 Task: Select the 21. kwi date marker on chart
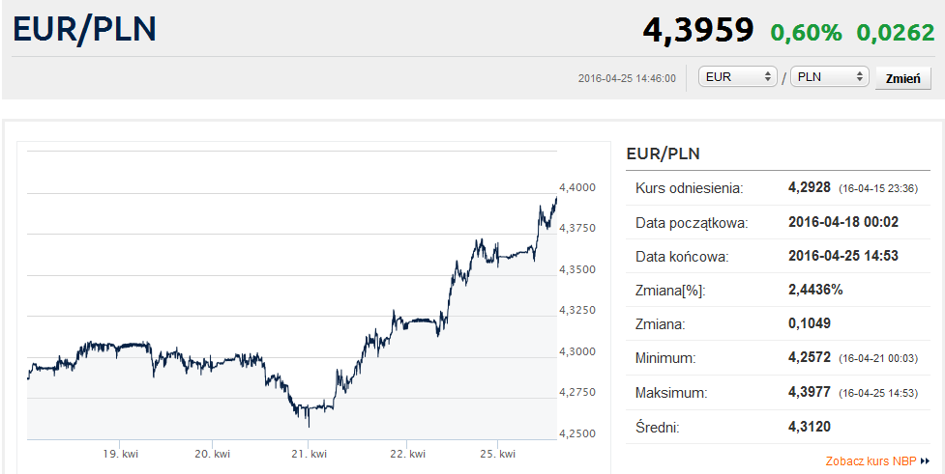click(x=311, y=454)
